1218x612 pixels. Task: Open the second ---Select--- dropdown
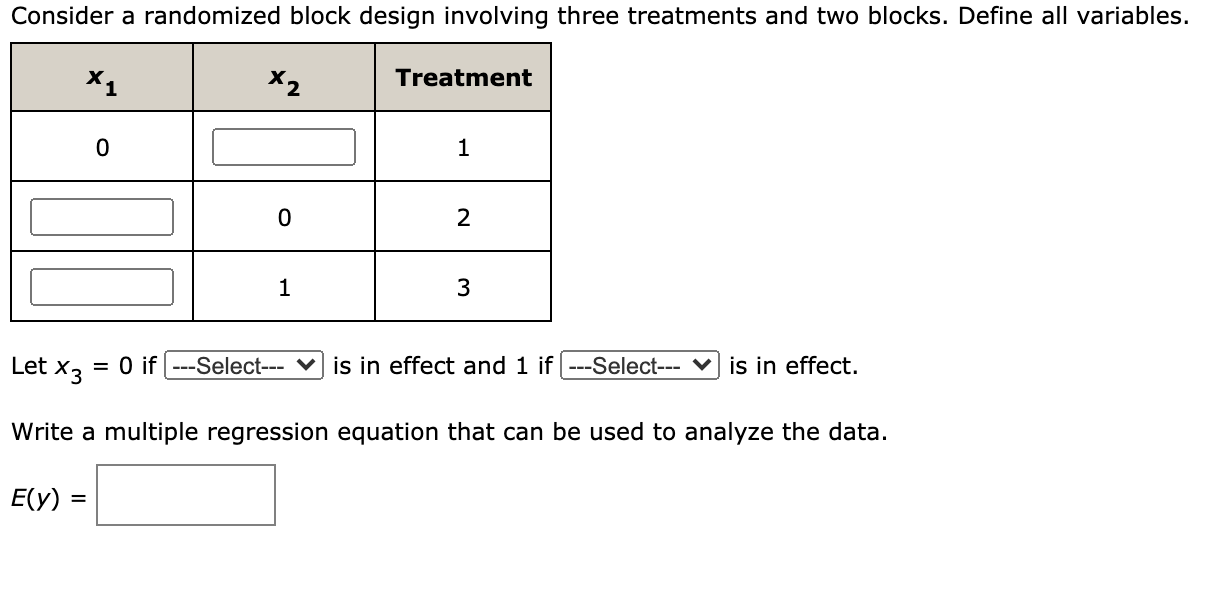(x=638, y=366)
